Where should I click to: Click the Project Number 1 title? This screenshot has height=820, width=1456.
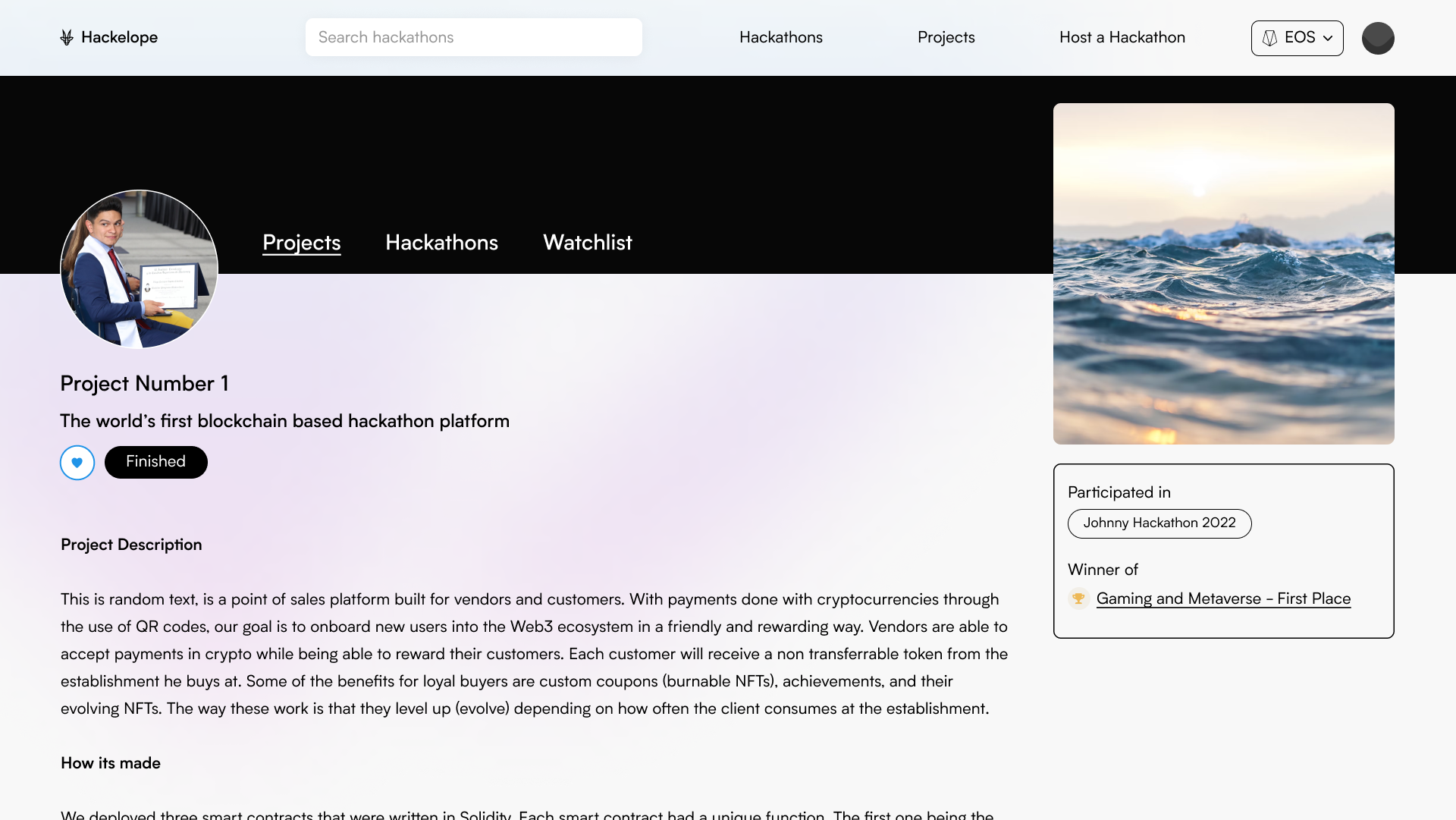pyautogui.click(x=144, y=384)
